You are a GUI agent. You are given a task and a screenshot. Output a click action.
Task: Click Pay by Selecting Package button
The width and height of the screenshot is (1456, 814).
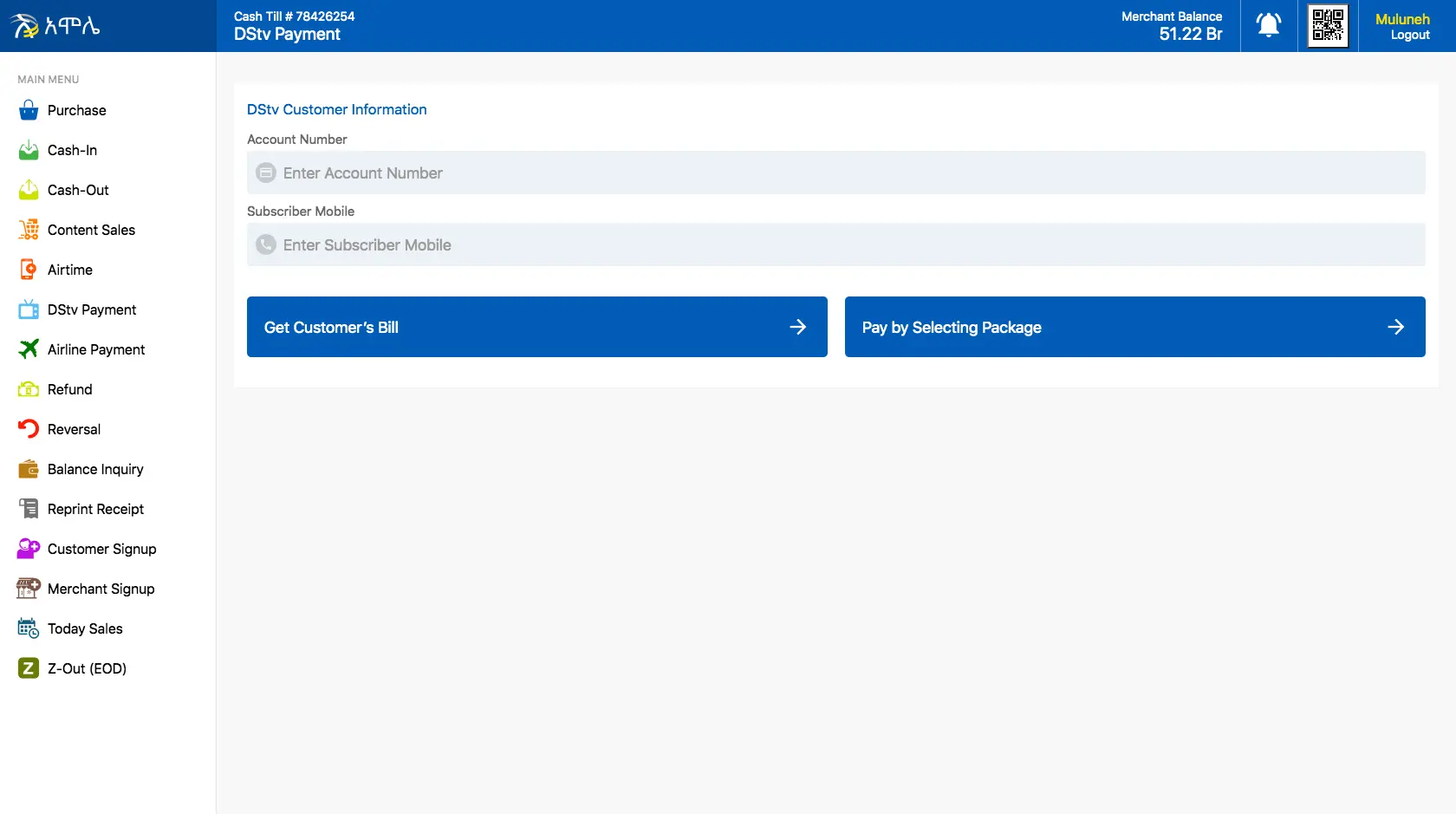(x=1134, y=327)
